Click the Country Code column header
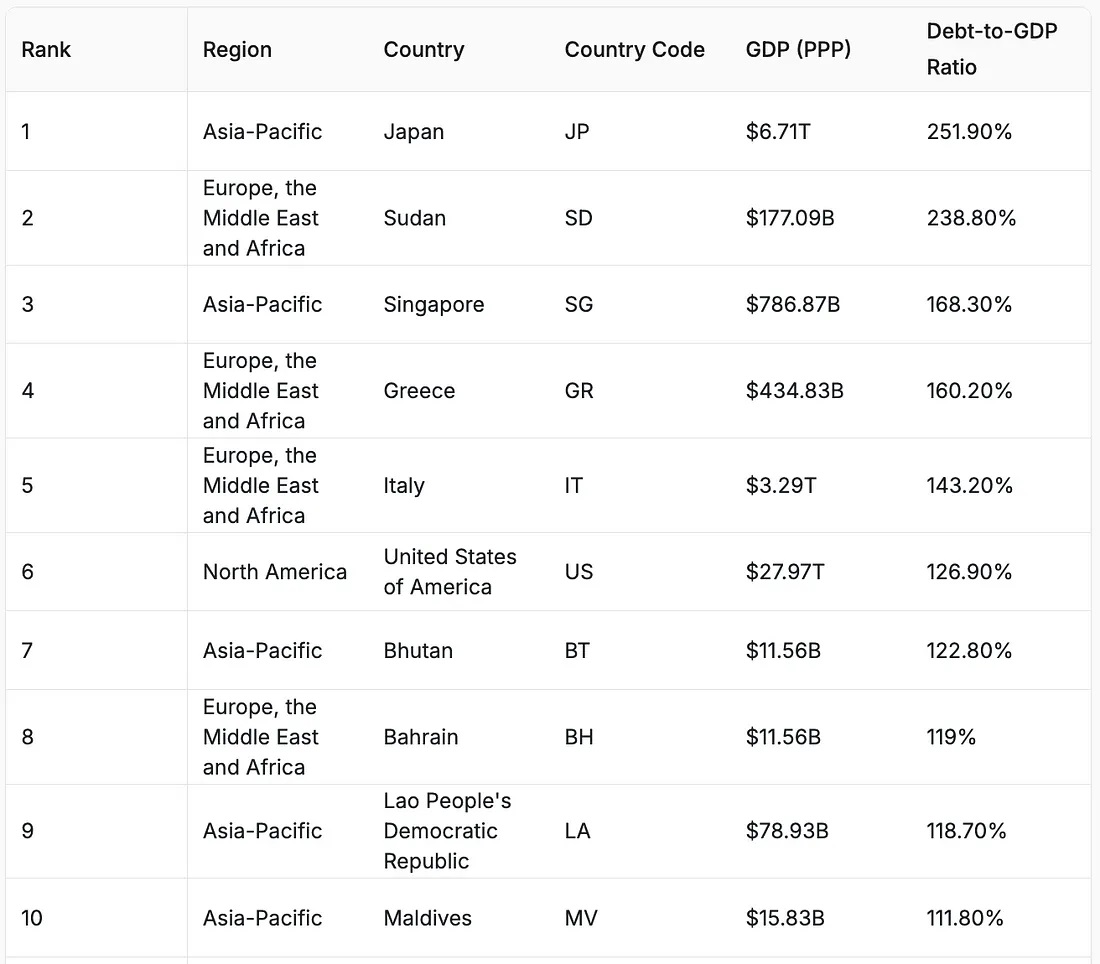This screenshot has width=1100, height=964. click(634, 50)
